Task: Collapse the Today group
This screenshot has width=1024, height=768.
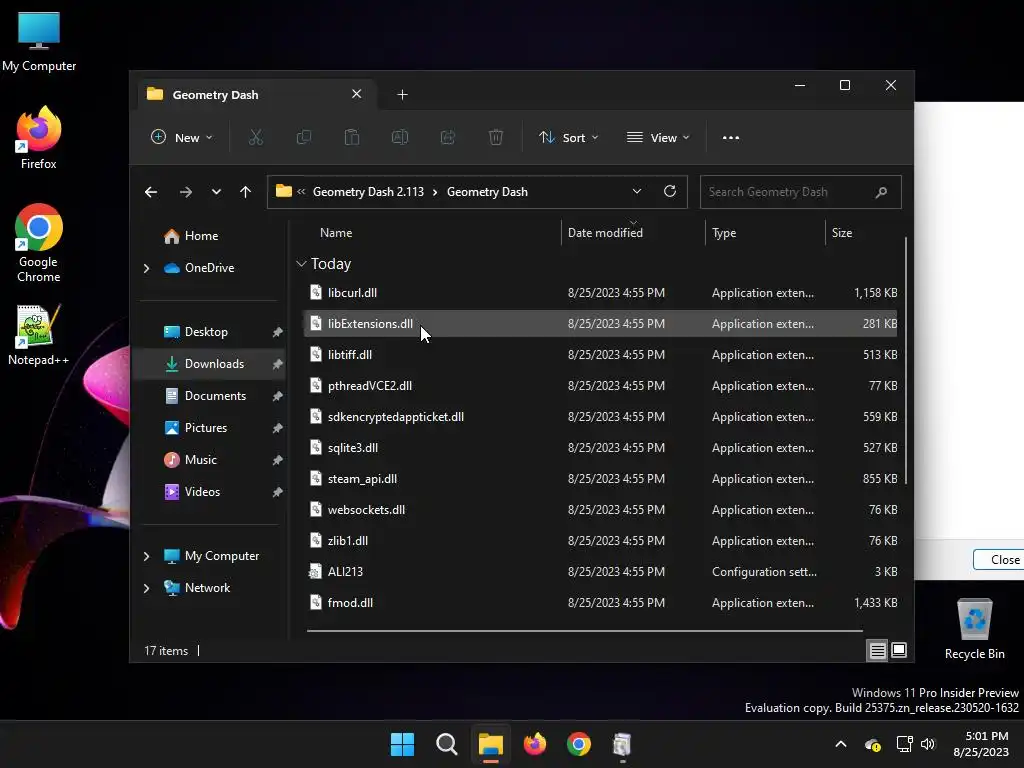Action: [x=301, y=264]
